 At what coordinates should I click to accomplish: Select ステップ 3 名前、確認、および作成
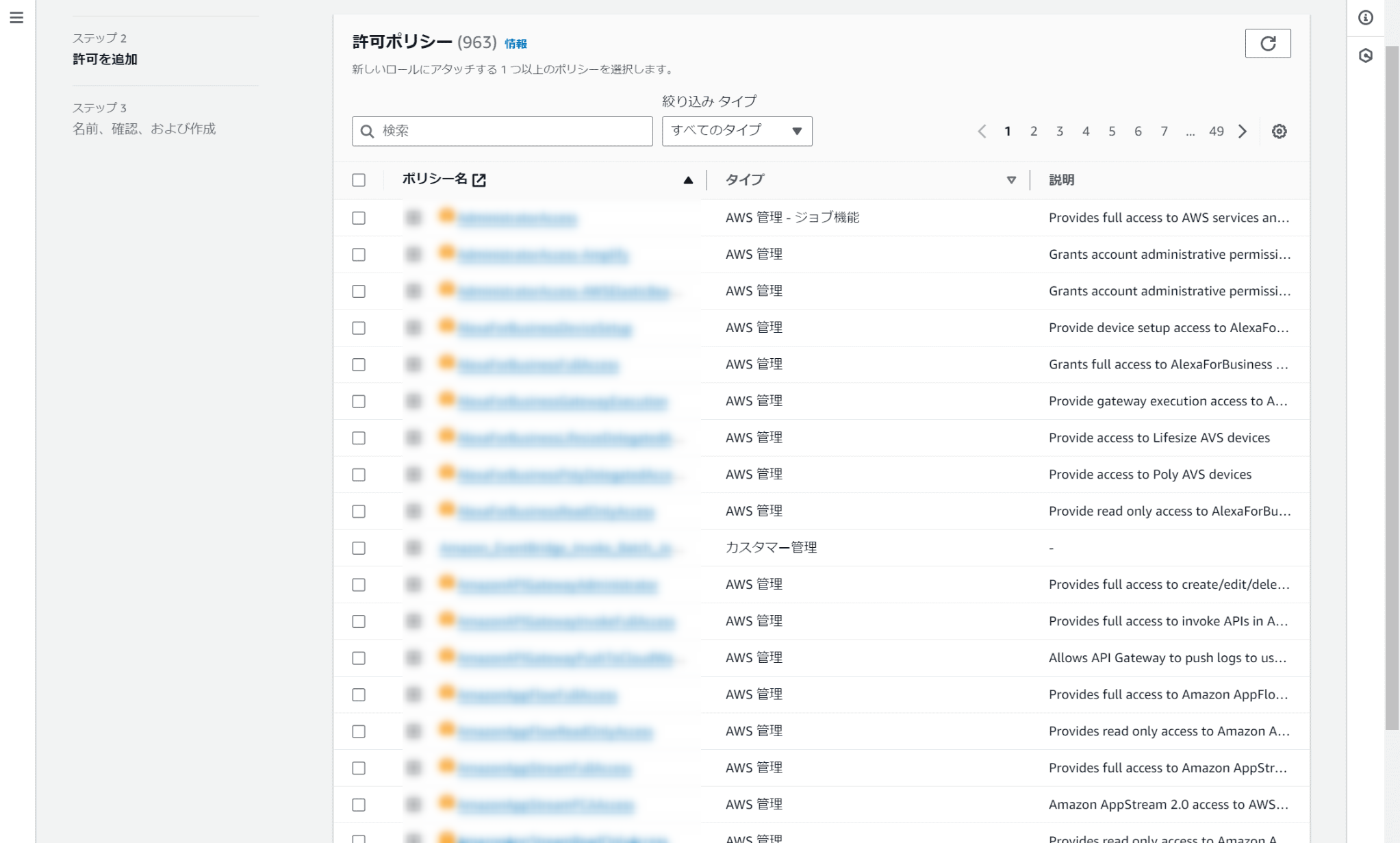point(144,128)
